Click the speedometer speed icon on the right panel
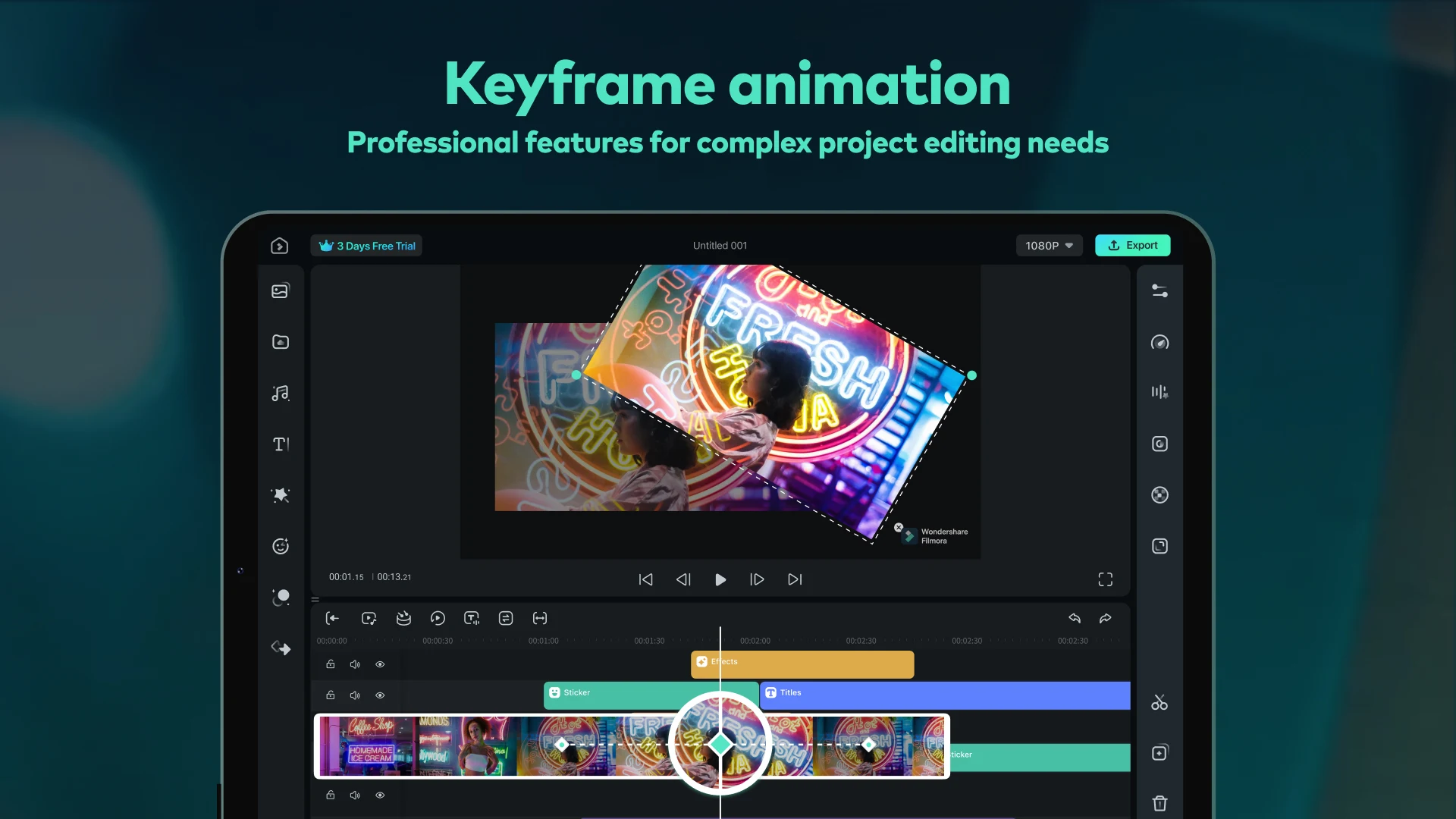The height and width of the screenshot is (819, 1456). (1159, 342)
